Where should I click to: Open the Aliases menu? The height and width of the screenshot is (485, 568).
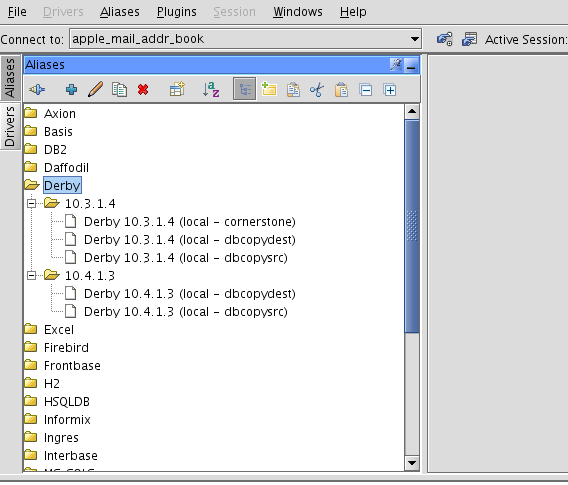(120, 12)
